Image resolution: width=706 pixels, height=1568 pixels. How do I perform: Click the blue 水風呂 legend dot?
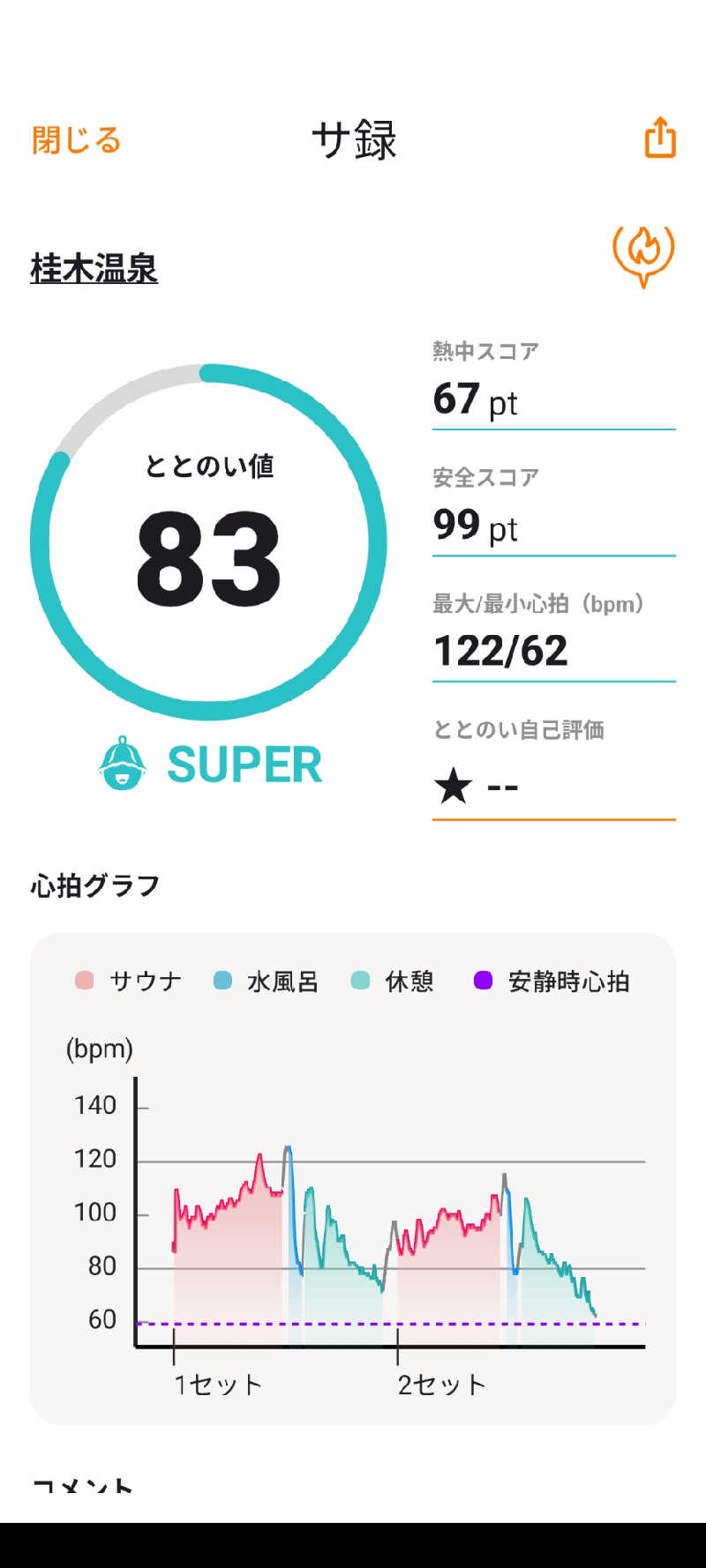222,981
